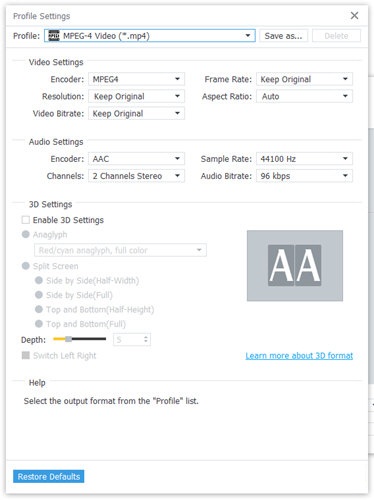374x500 pixels.
Task: Choose Top and Bottom(Full) option
Action: pyautogui.click(x=39, y=324)
